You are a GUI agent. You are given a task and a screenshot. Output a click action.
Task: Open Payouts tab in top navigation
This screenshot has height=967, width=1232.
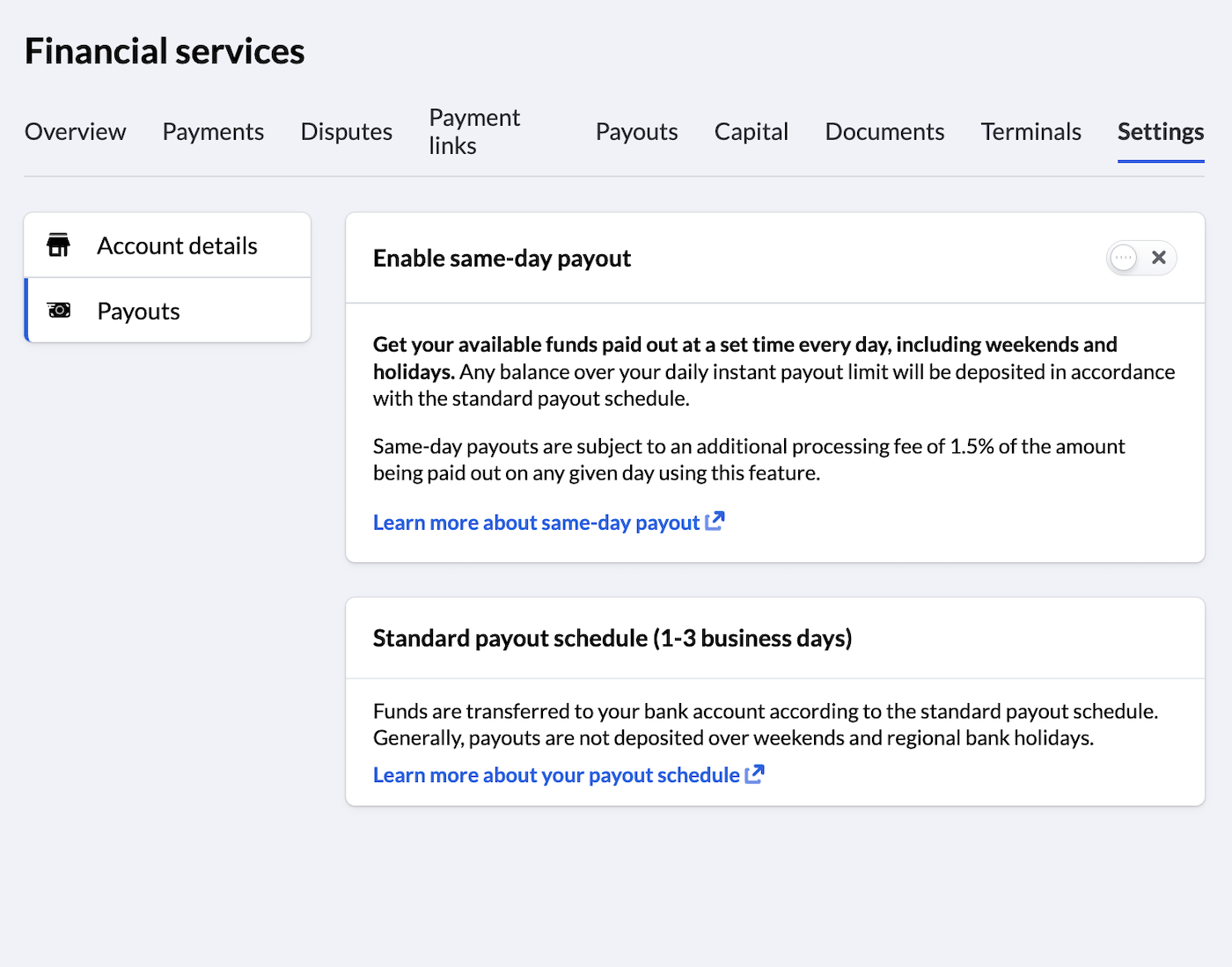[x=636, y=132]
